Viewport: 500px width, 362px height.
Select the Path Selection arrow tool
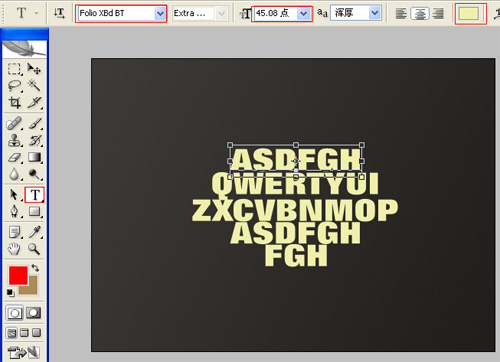(14, 195)
